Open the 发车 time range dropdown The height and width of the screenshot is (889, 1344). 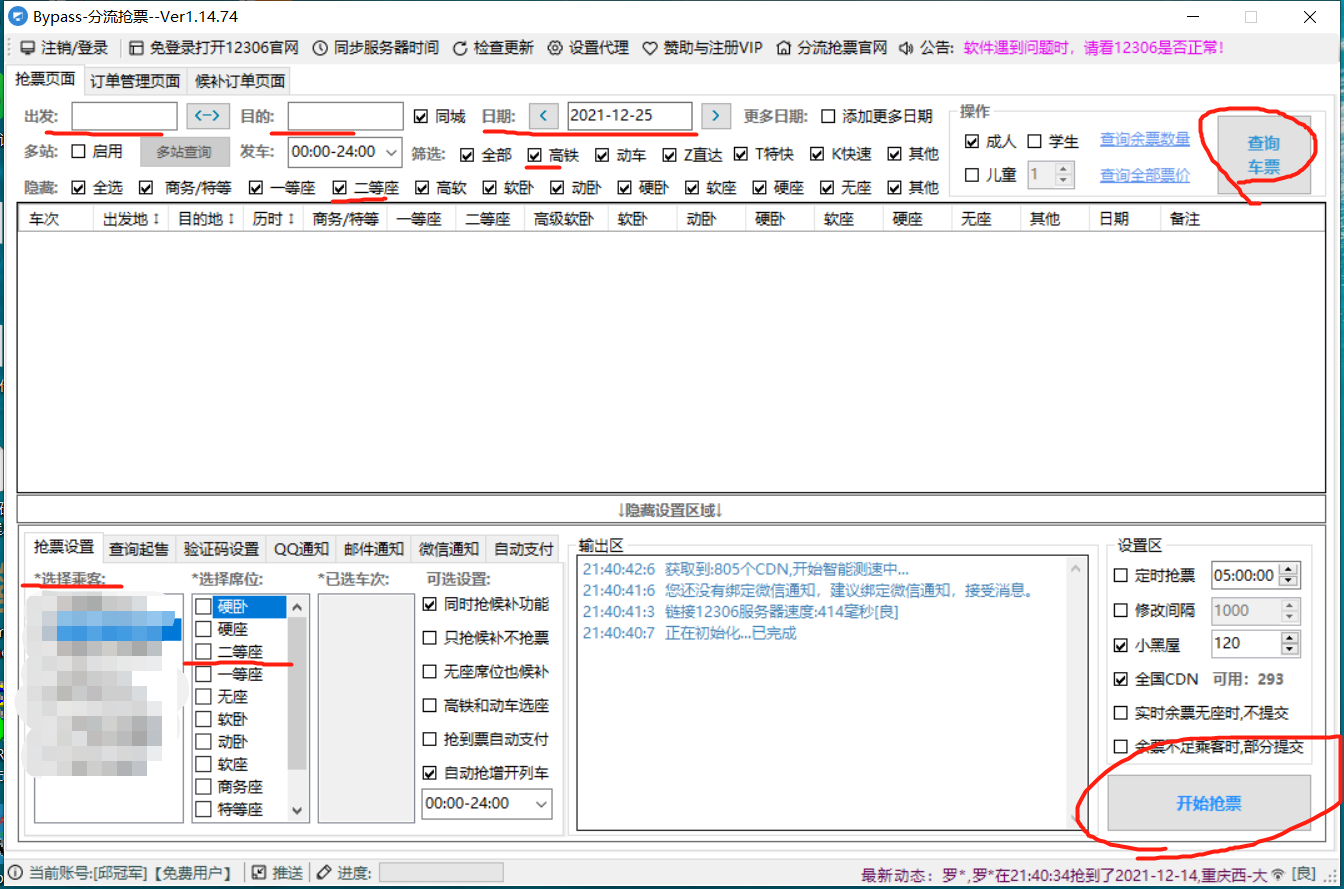(x=344, y=152)
